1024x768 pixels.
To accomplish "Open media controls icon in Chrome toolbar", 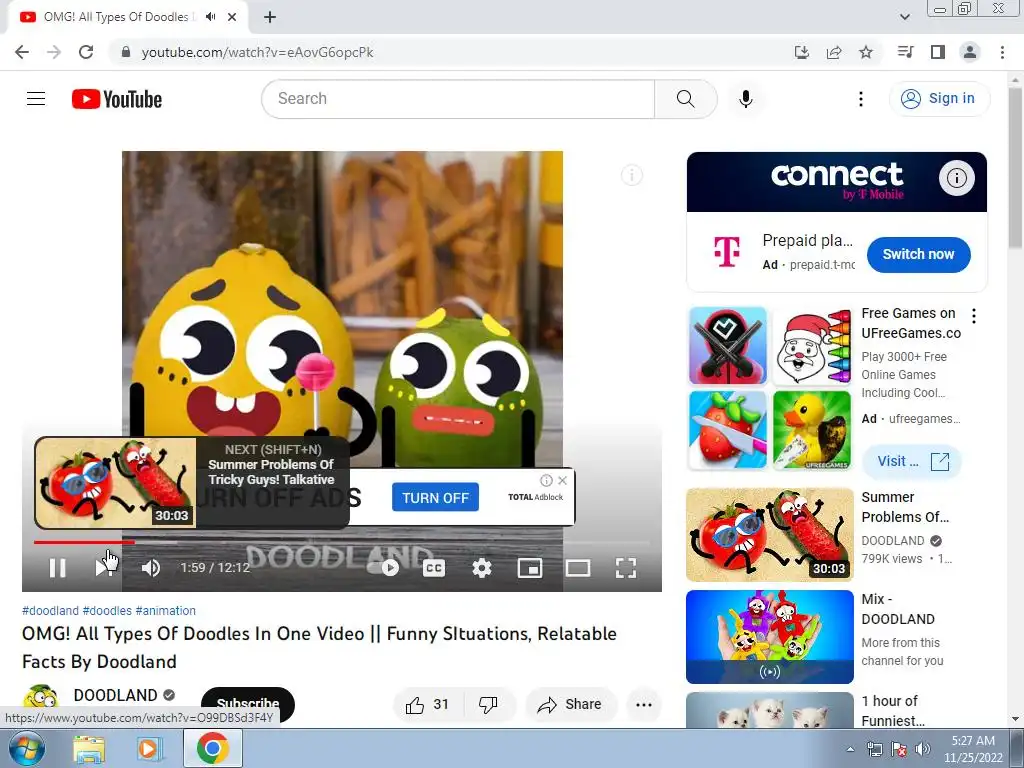I will pos(905,52).
